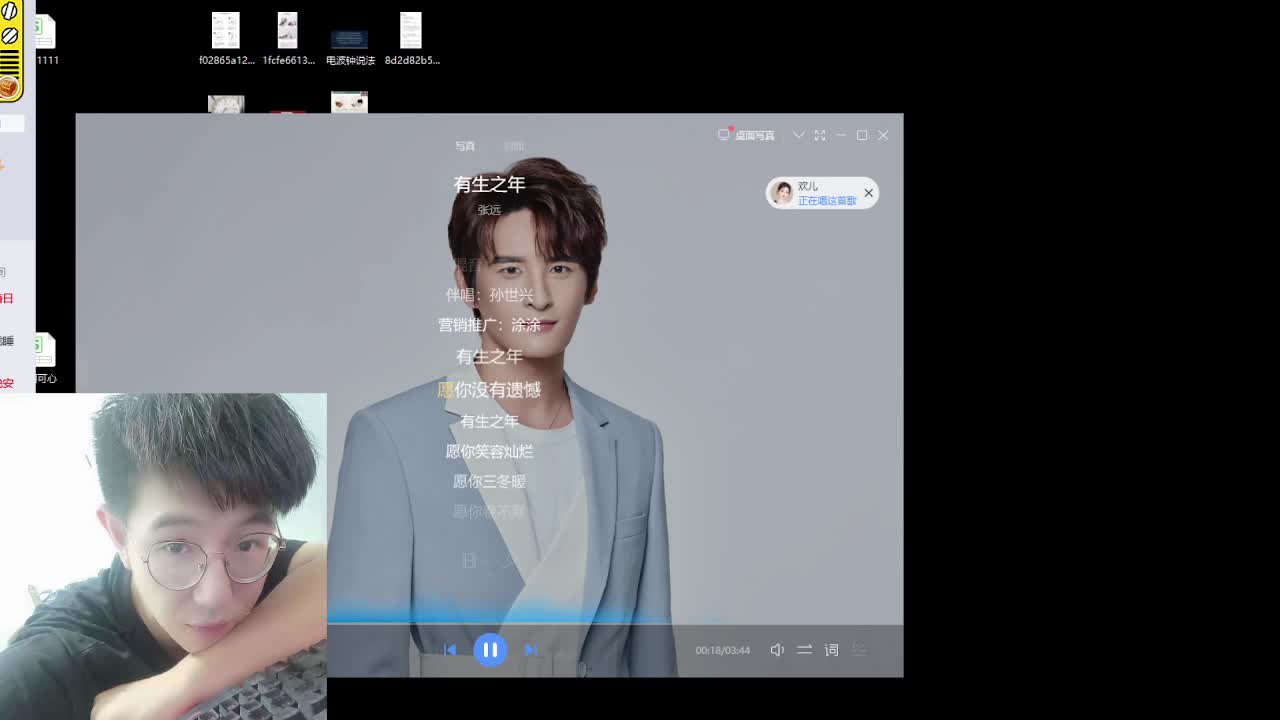Screen dimensions: 1280x720
Task: Dismiss the 欢儿 notification bubble
Action: coord(868,193)
